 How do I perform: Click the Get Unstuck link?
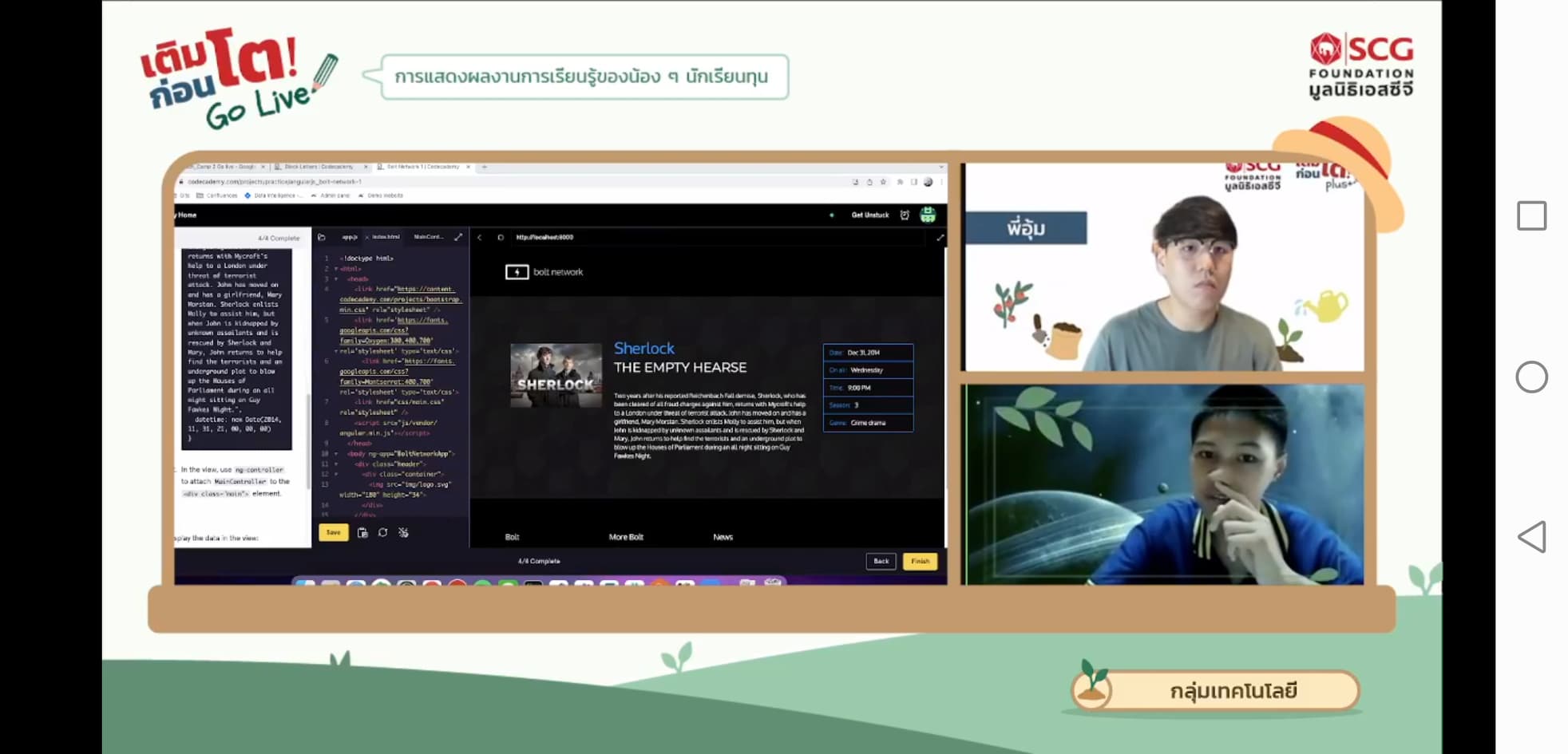[869, 215]
